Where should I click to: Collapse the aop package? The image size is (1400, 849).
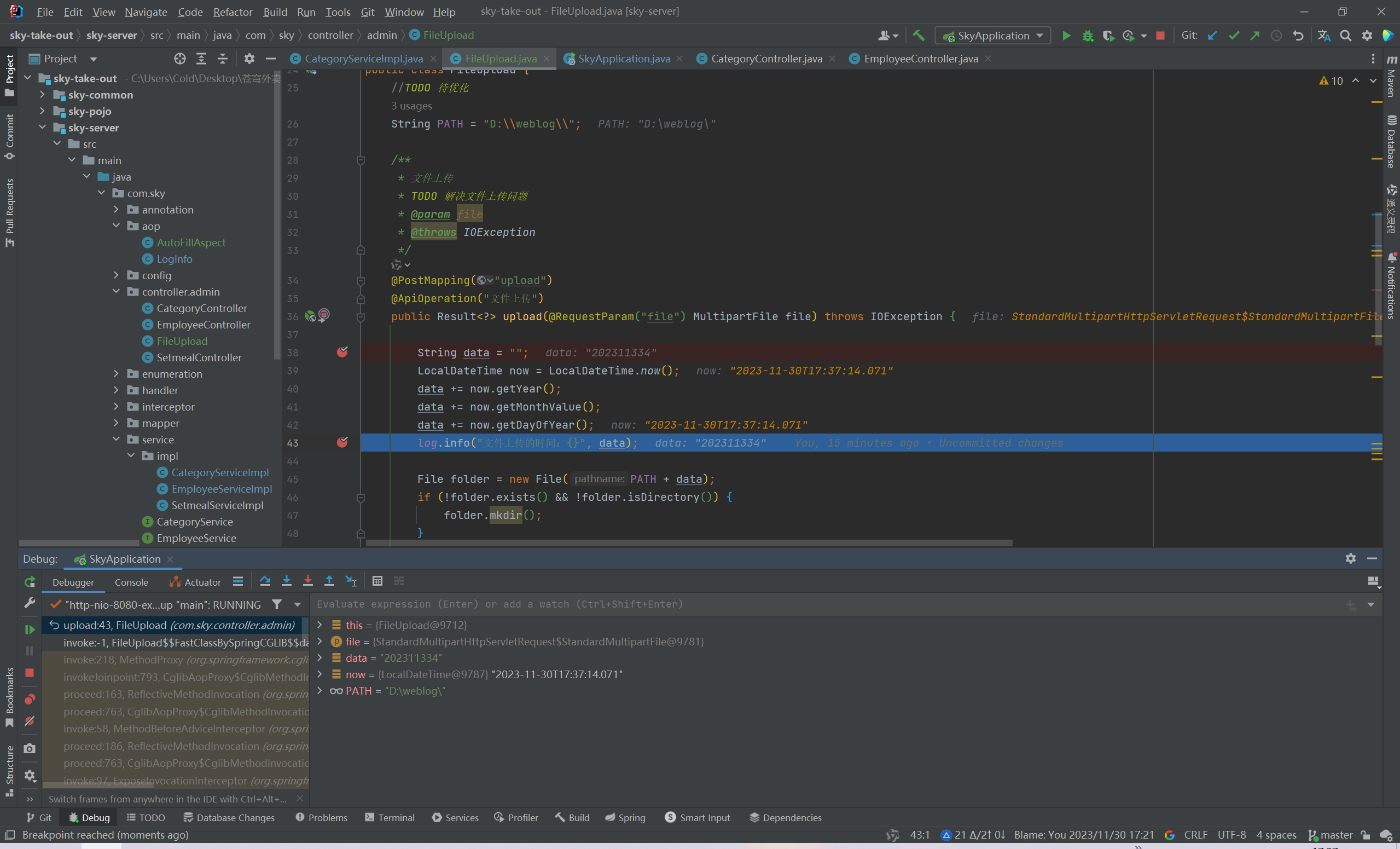(117, 226)
